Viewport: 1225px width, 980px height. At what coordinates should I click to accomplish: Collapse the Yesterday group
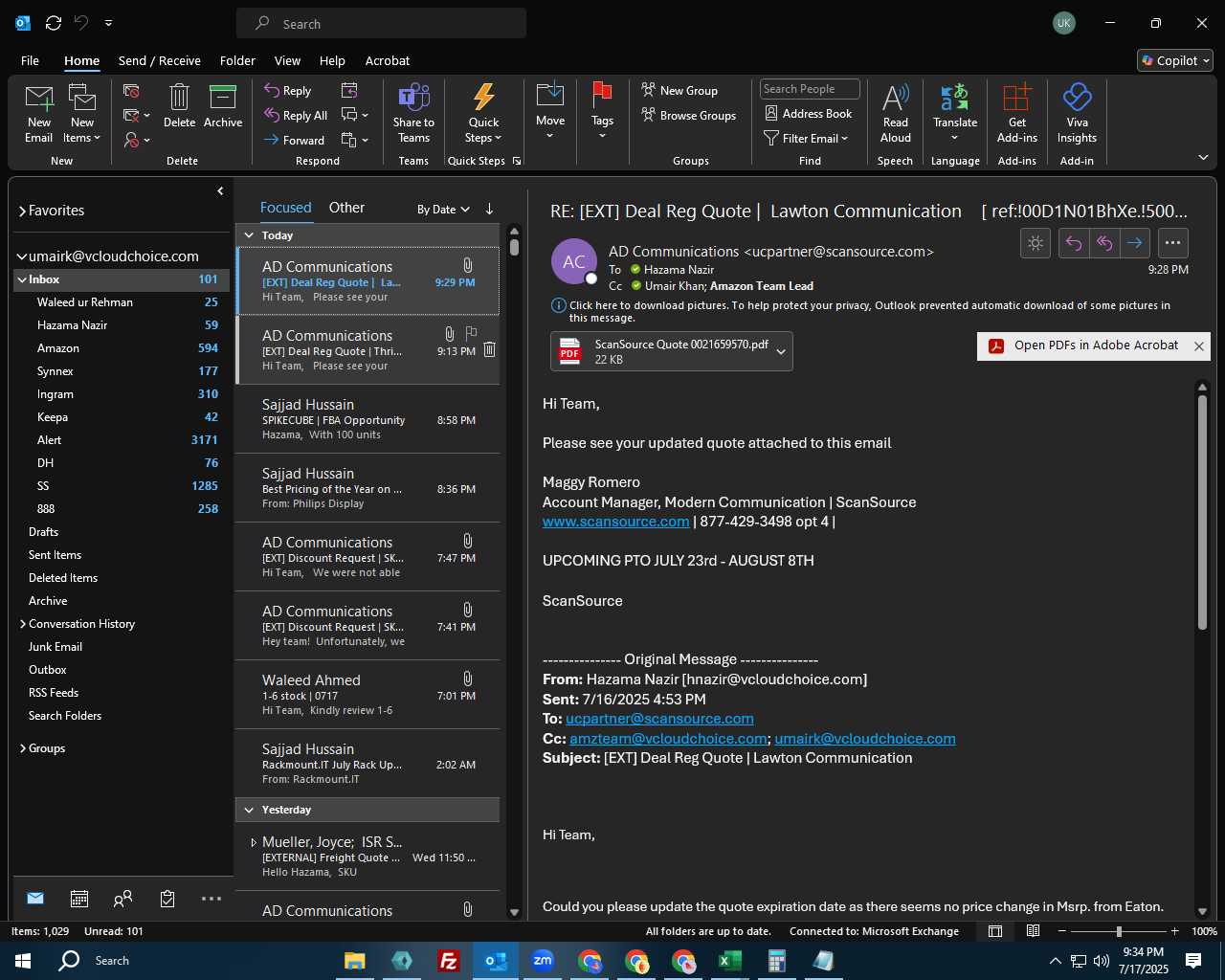(x=249, y=810)
